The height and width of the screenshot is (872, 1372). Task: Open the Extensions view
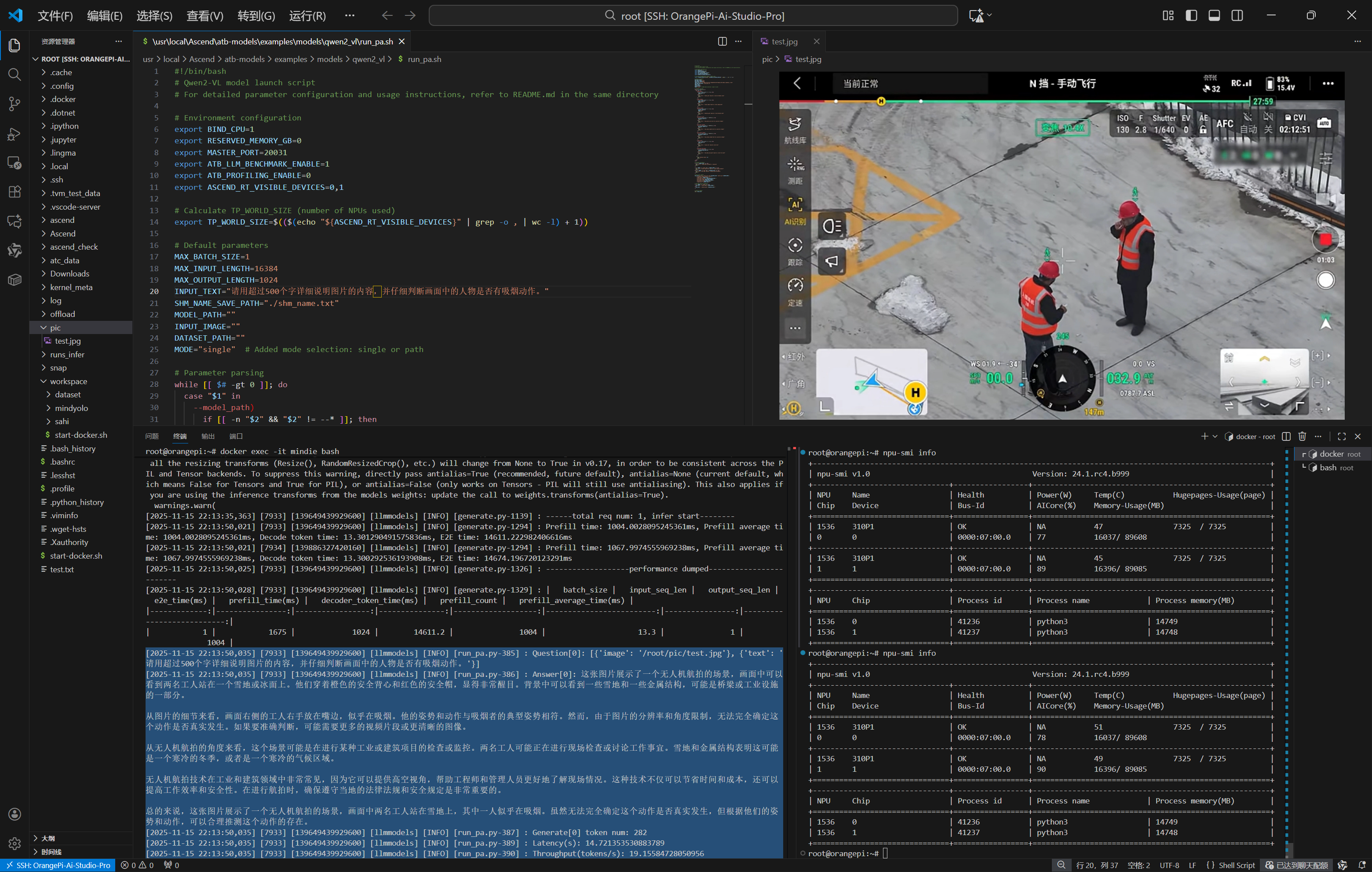point(15,191)
